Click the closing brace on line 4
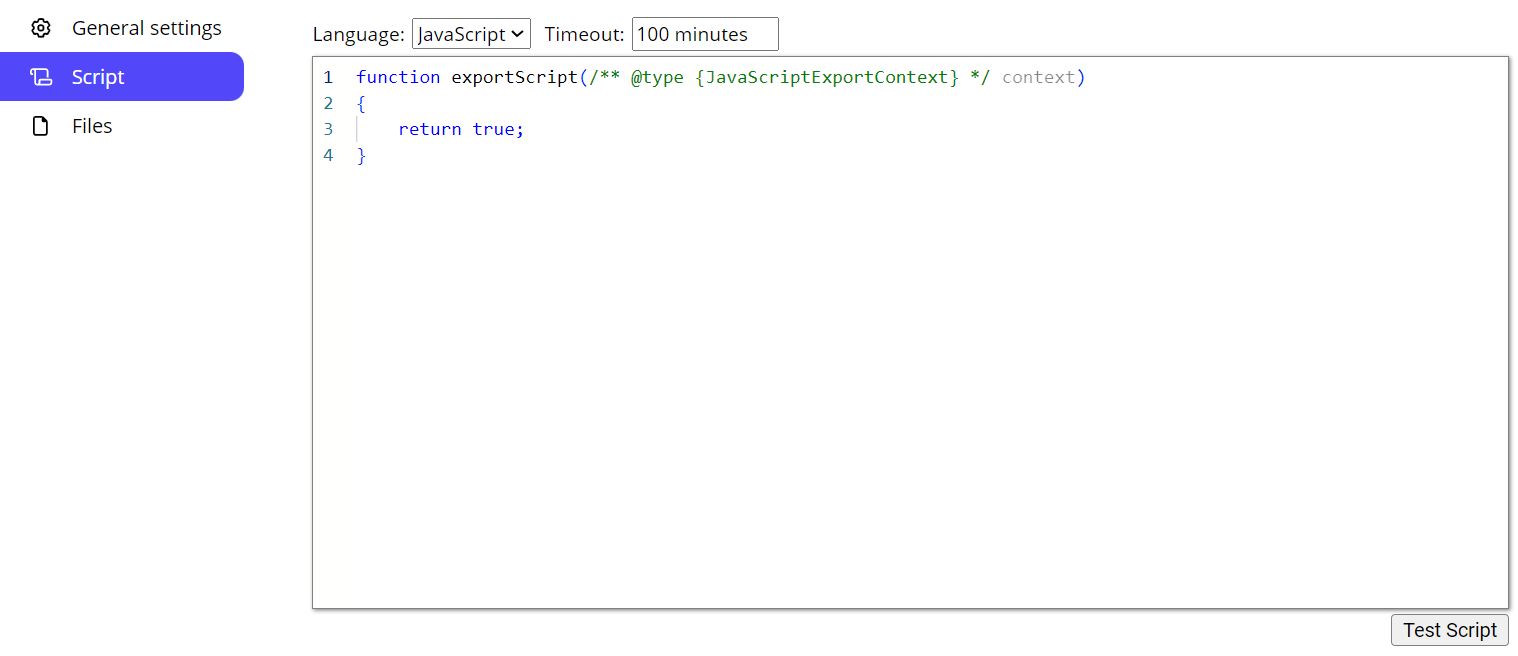The width and height of the screenshot is (1518, 656). click(x=362, y=155)
